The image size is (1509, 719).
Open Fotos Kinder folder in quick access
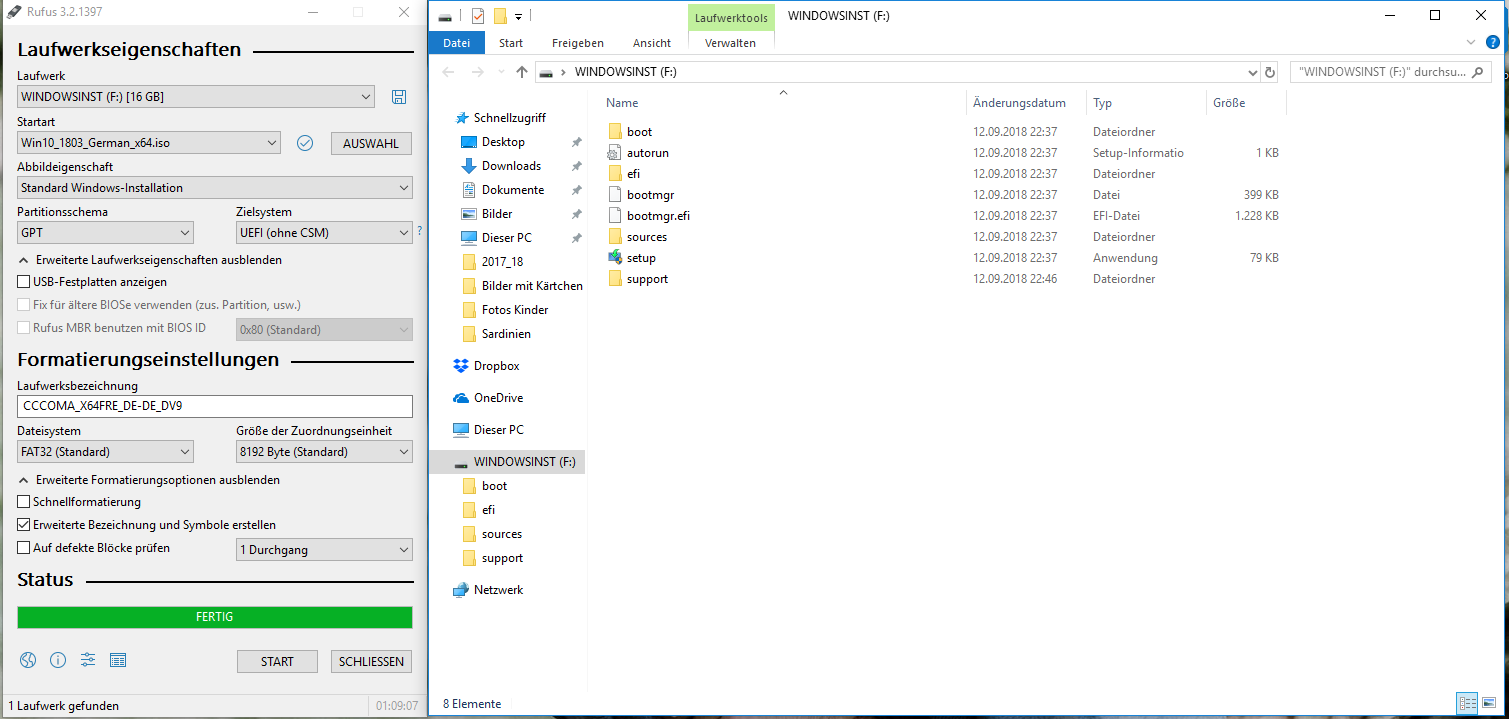(x=506, y=310)
